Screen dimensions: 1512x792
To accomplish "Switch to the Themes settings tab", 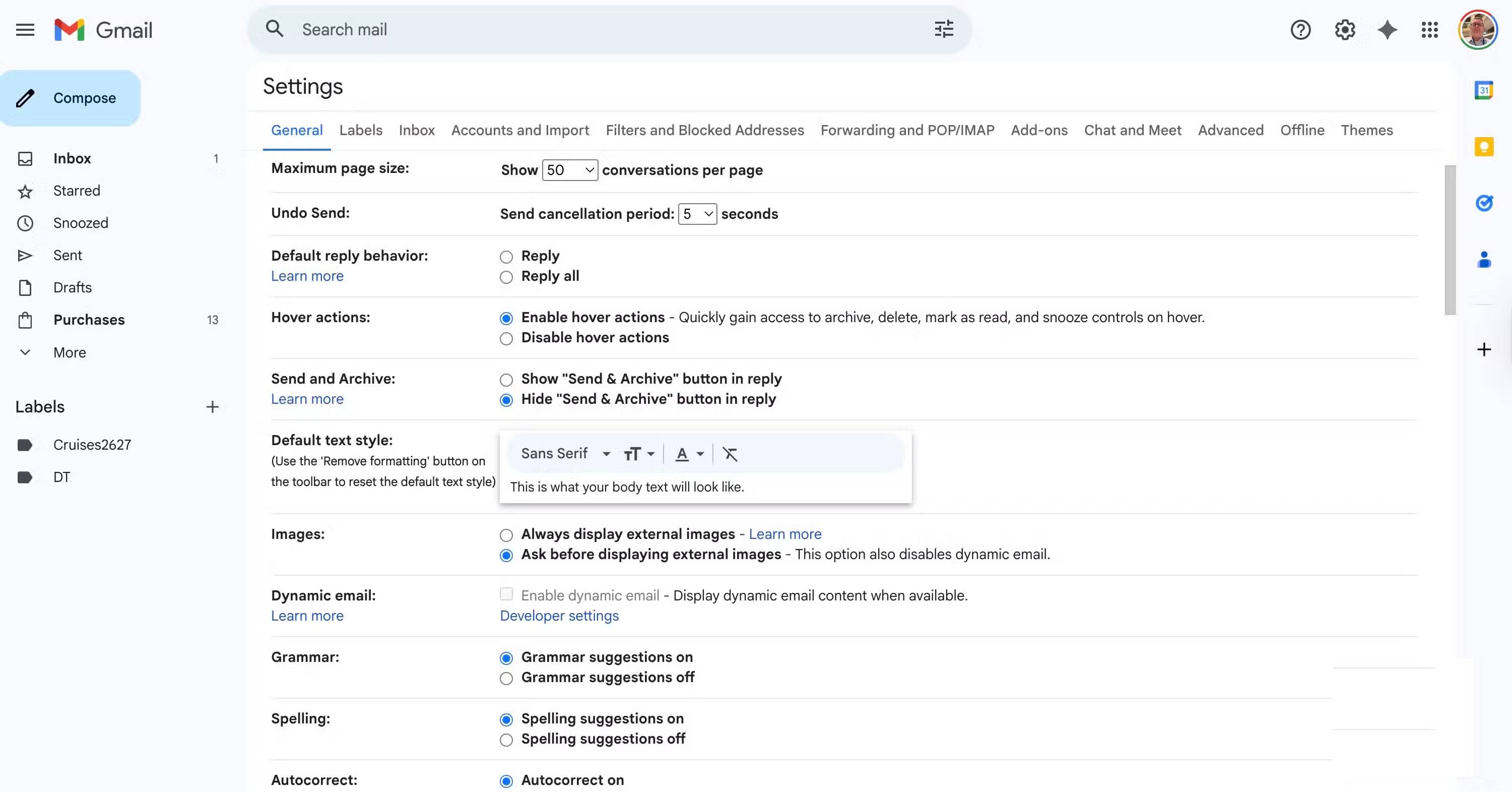I will pyautogui.click(x=1367, y=131).
